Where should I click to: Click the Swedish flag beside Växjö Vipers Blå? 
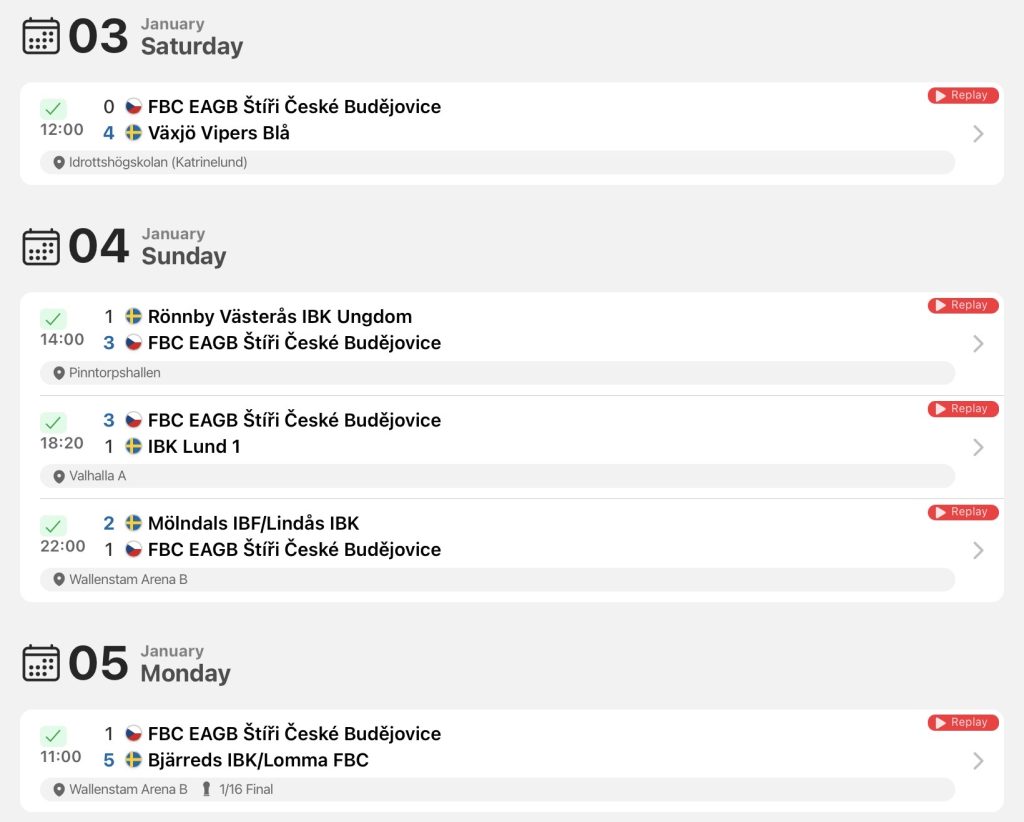click(x=133, y=133)
